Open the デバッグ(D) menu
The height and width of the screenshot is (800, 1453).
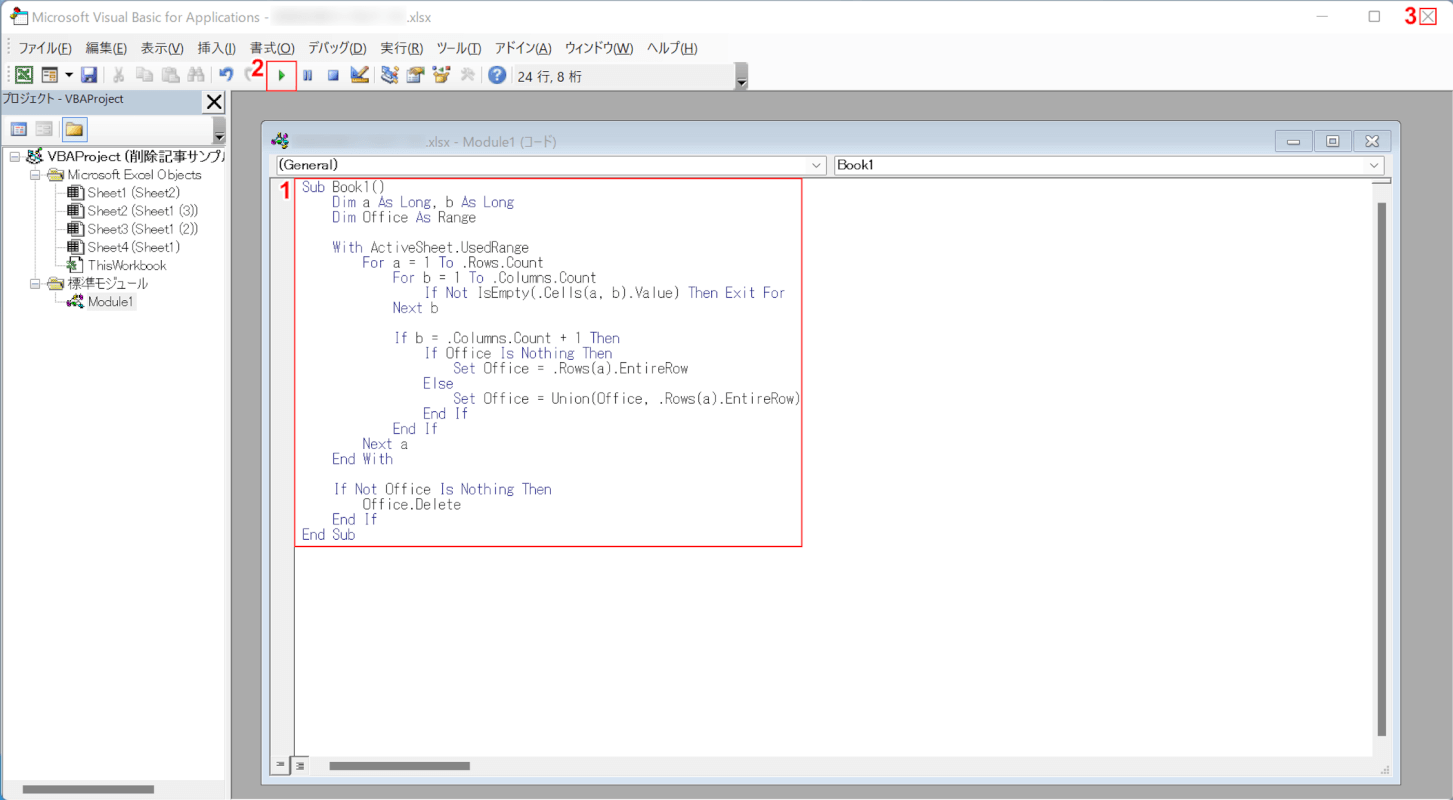(x=337, y=48)
